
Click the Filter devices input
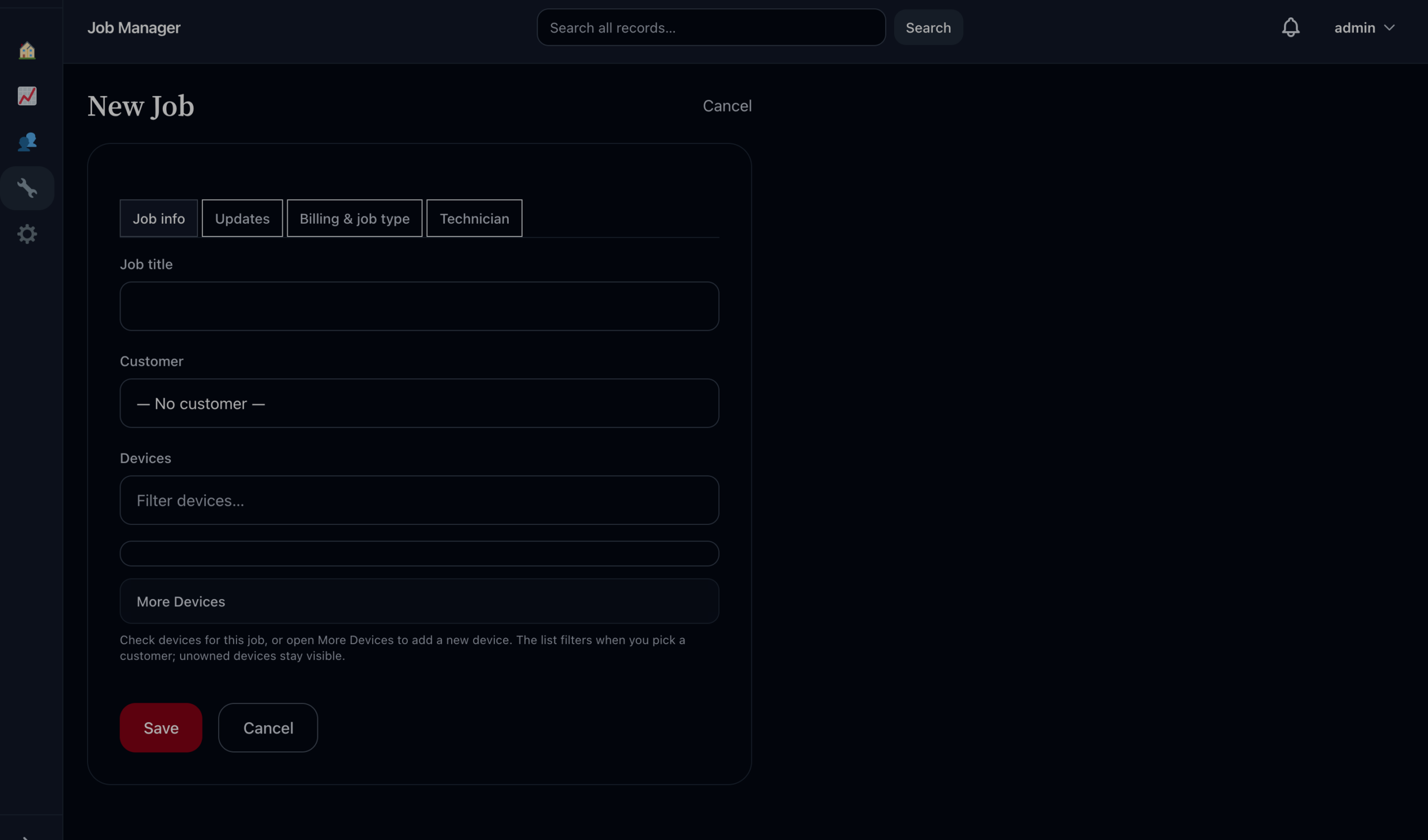[x=419, y=500]
